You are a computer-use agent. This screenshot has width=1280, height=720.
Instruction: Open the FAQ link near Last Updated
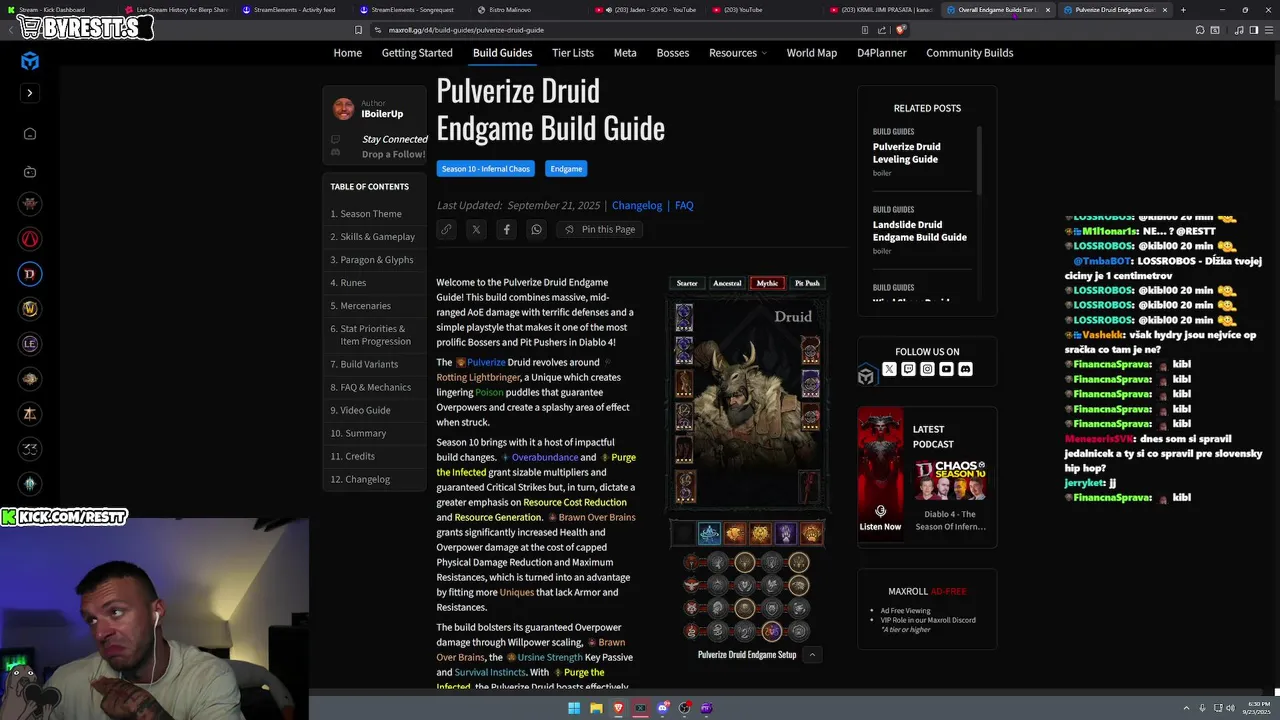tap(684, 205)
